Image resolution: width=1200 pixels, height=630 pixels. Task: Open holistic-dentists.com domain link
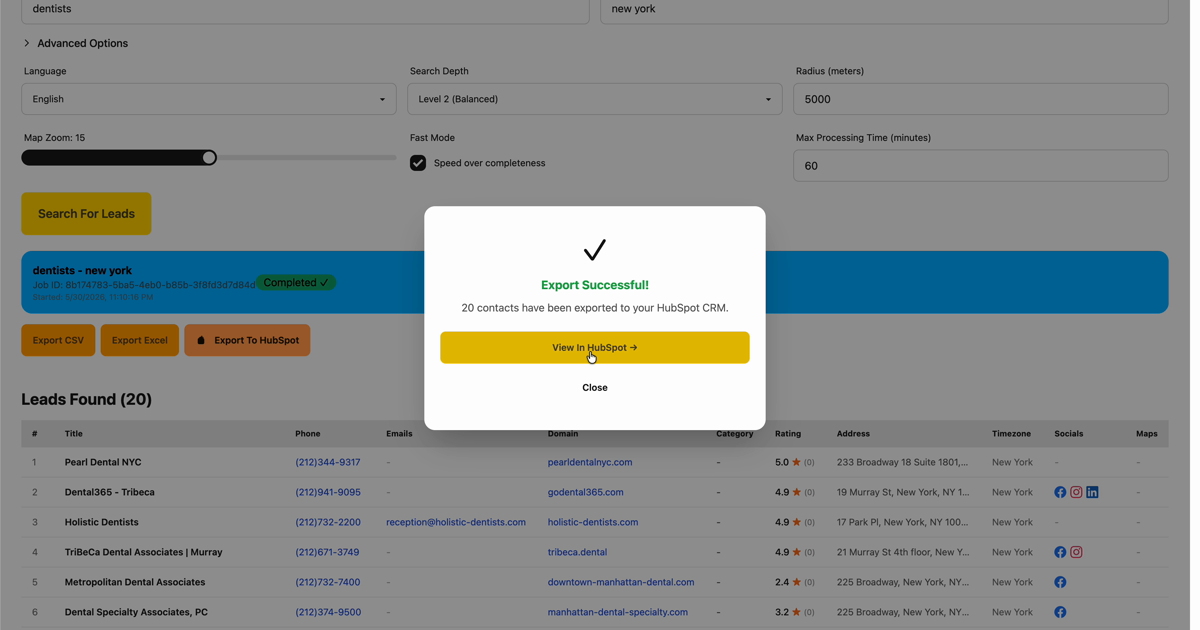click(x=593, y=522)
